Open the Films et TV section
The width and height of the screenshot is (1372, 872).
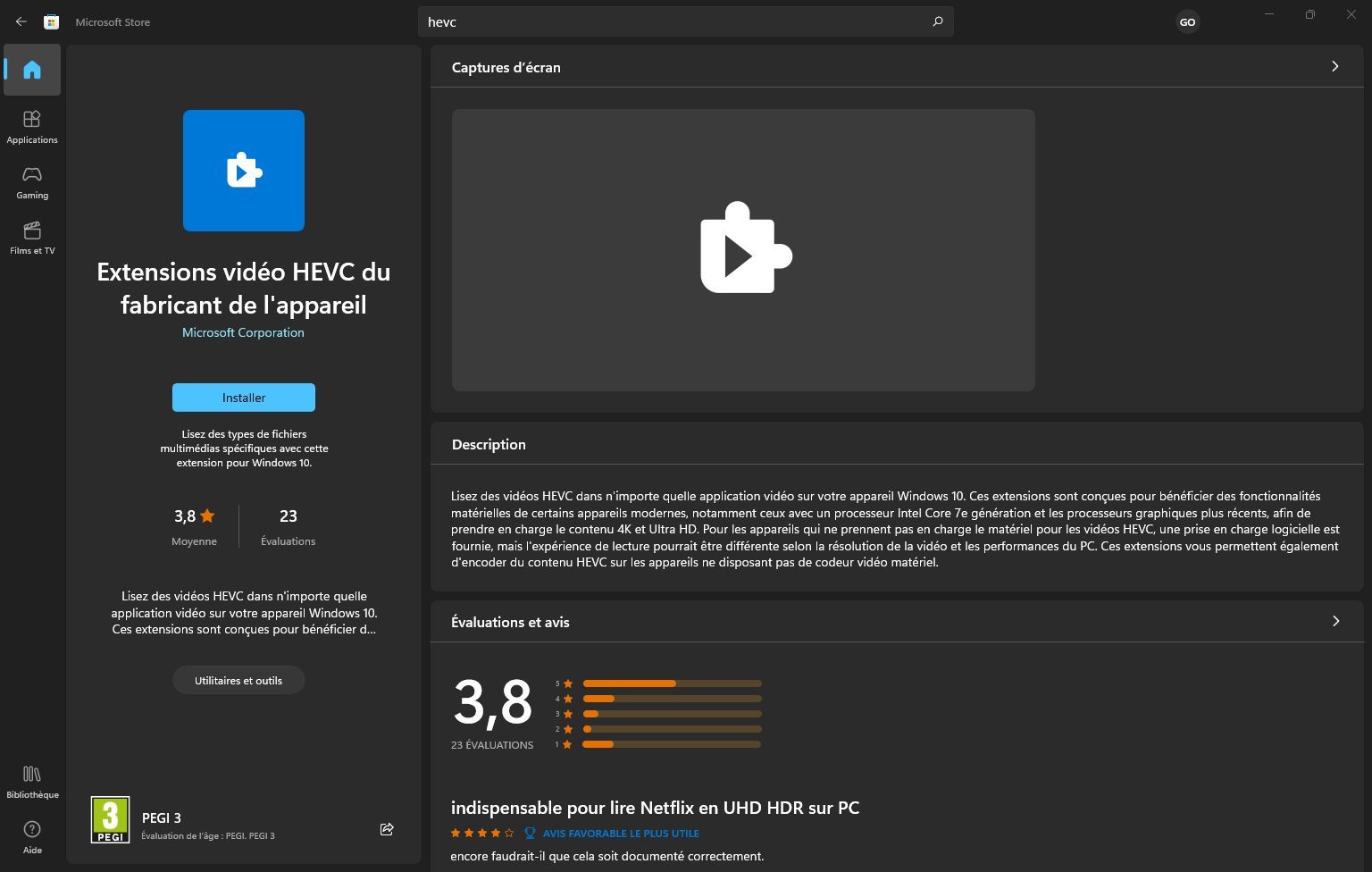(x=32, y=238)
